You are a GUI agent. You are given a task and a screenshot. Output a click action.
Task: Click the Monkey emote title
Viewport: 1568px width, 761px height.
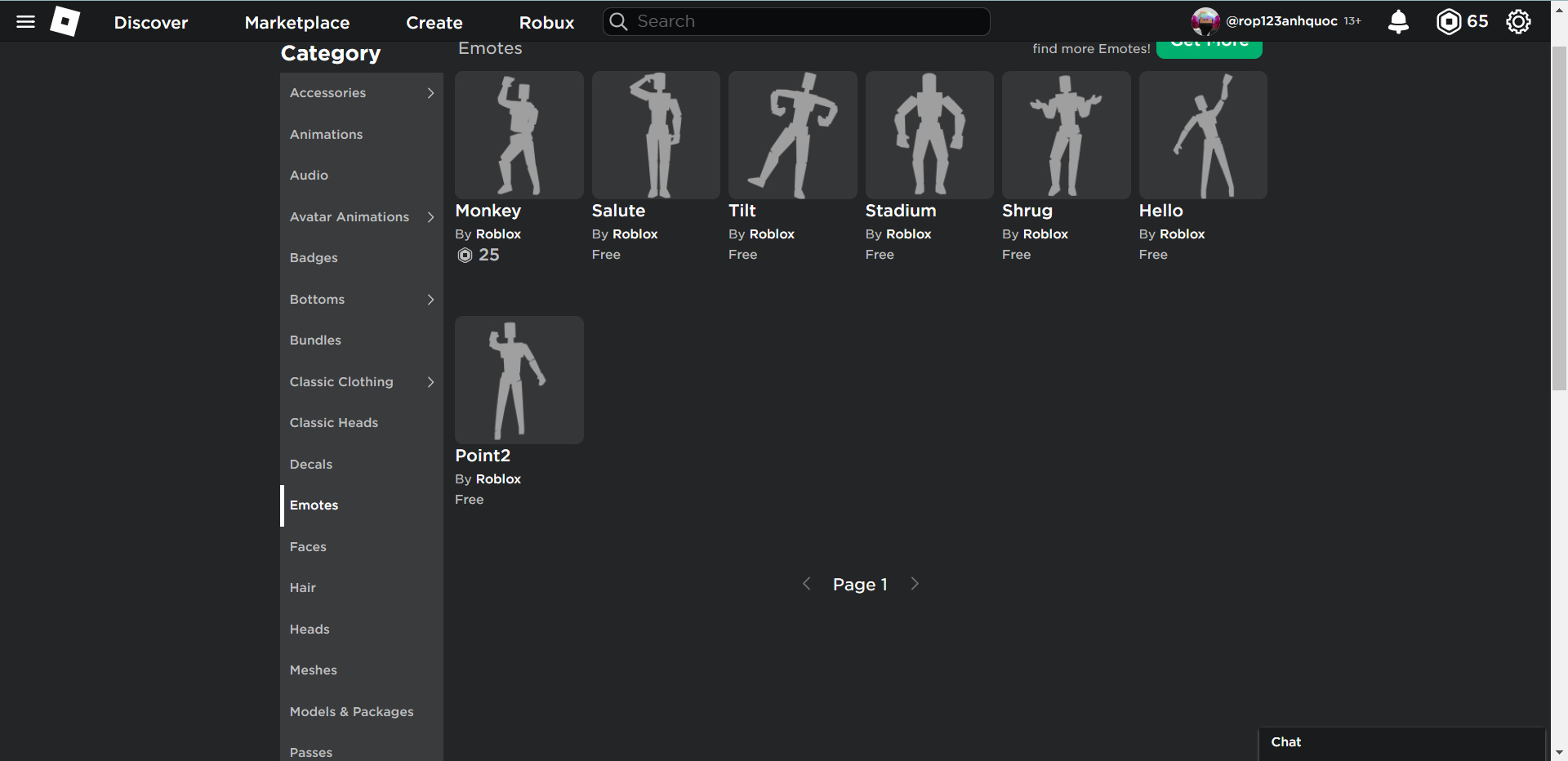point(488,211)
